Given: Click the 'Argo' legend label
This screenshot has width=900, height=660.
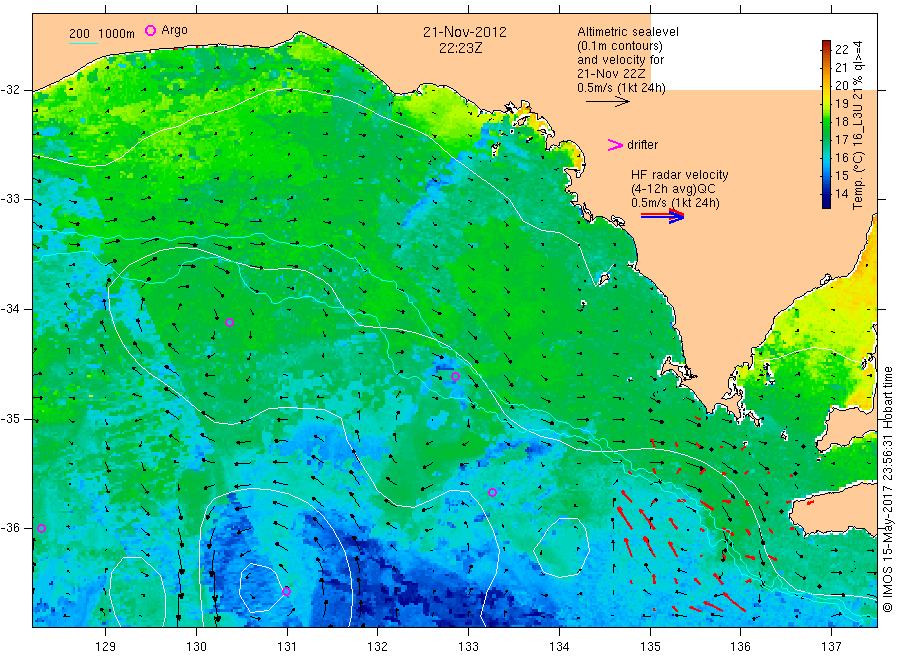Looking at the screenshot, I should [x=174, y=30].
